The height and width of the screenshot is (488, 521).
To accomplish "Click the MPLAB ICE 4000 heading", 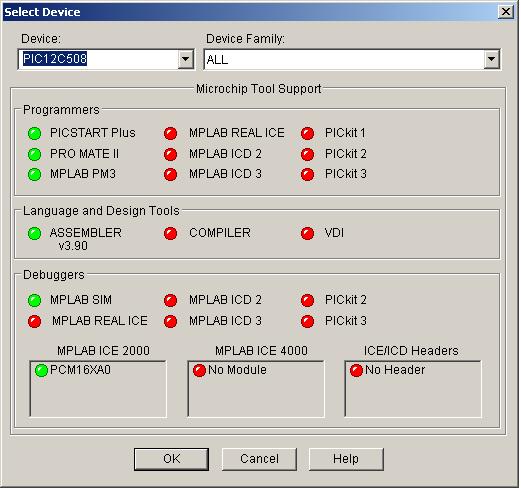I will pyautogui.click(x=261, y=351).
